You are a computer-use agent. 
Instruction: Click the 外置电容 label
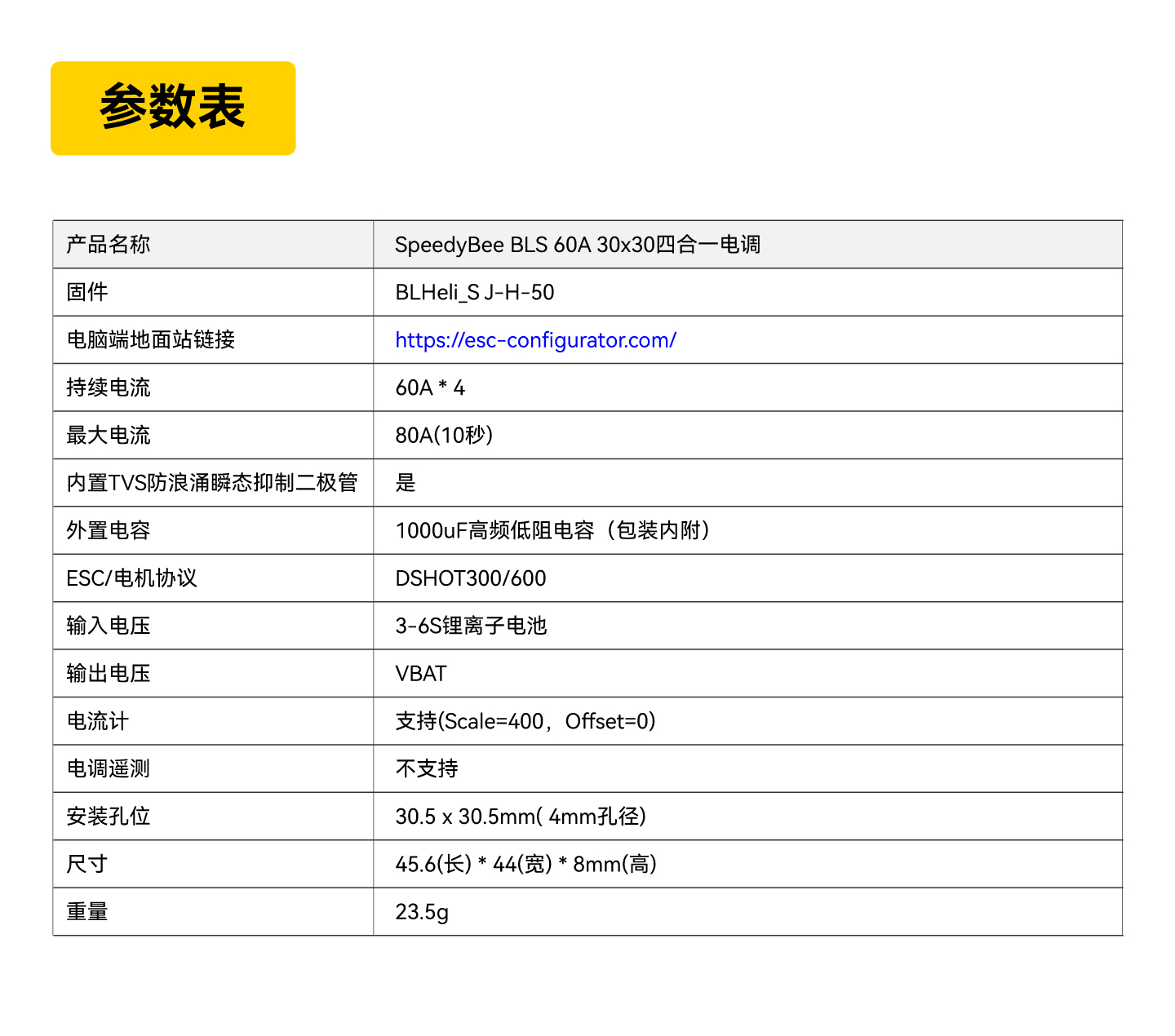tap(108, 531)
